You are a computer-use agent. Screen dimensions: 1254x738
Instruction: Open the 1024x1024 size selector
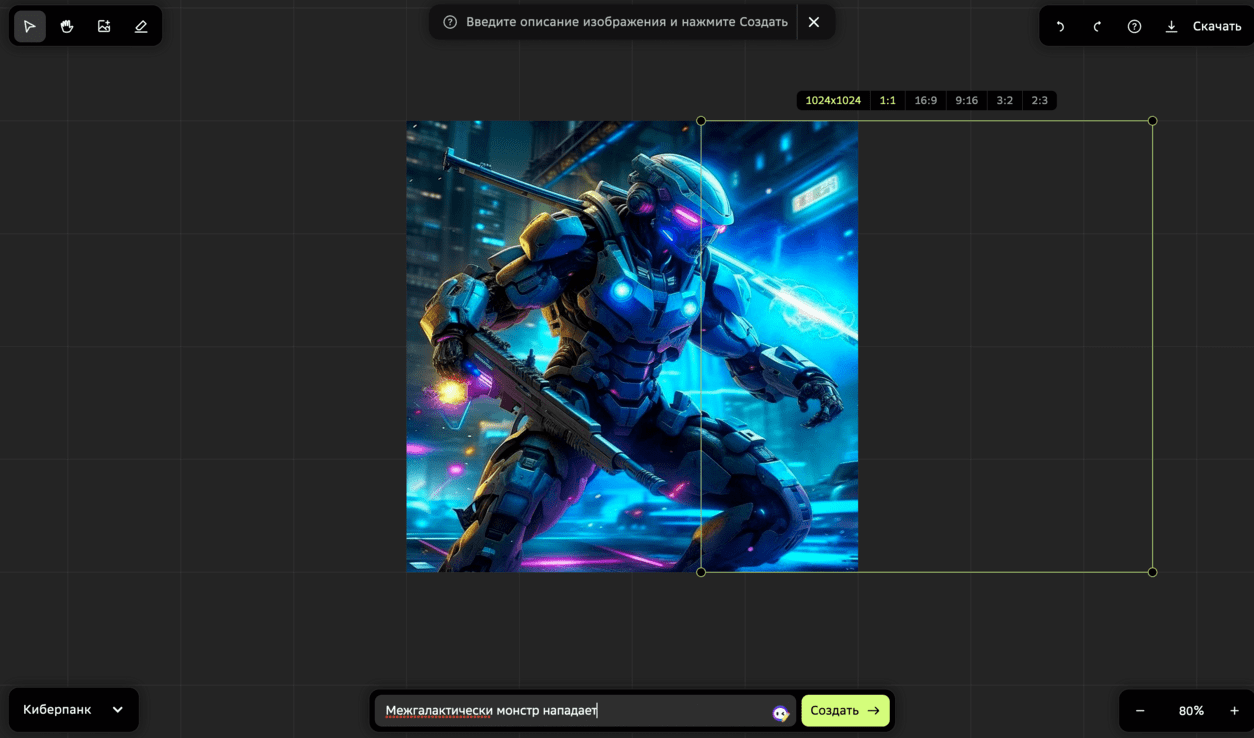(x=833, y=100)
